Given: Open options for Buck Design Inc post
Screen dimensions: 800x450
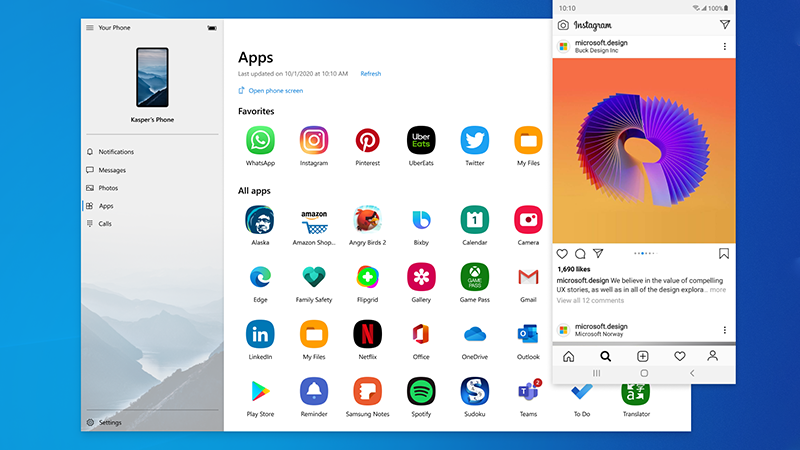Looking at the screenshot, I should click(724, 46).
